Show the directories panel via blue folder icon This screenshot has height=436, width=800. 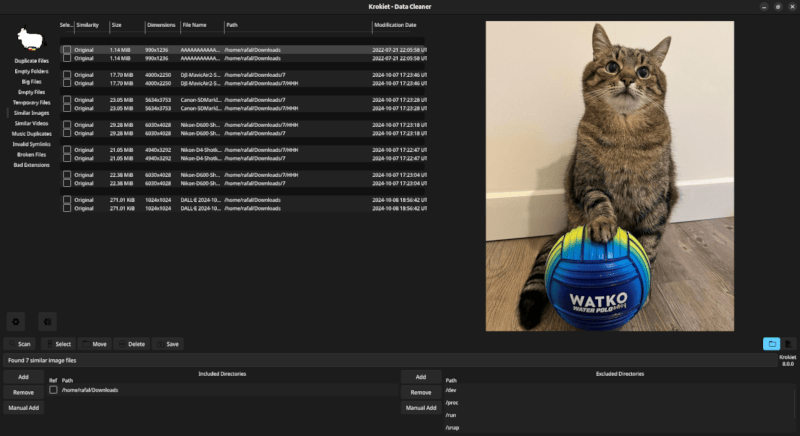pos(771,343)
